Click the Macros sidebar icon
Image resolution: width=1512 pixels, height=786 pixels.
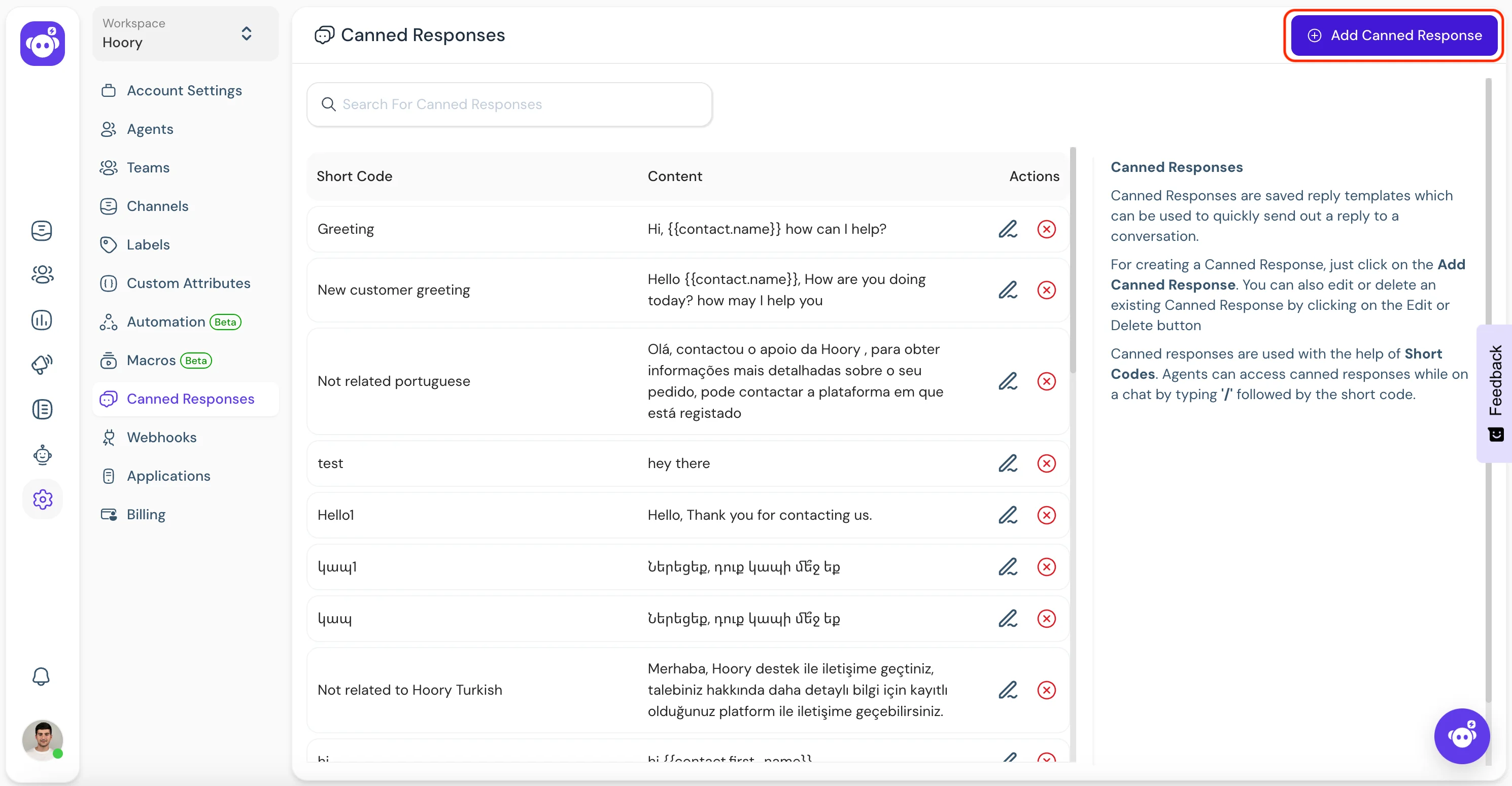pyautogui.click(x=108, y=360)
